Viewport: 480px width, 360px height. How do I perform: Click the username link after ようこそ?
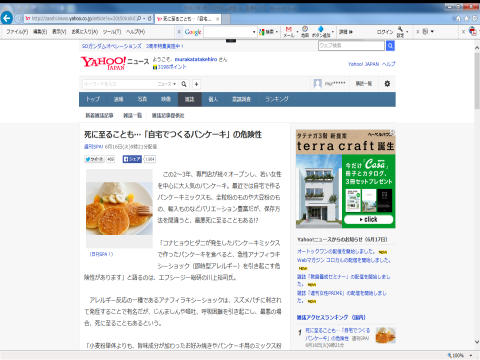coord(196,59)
